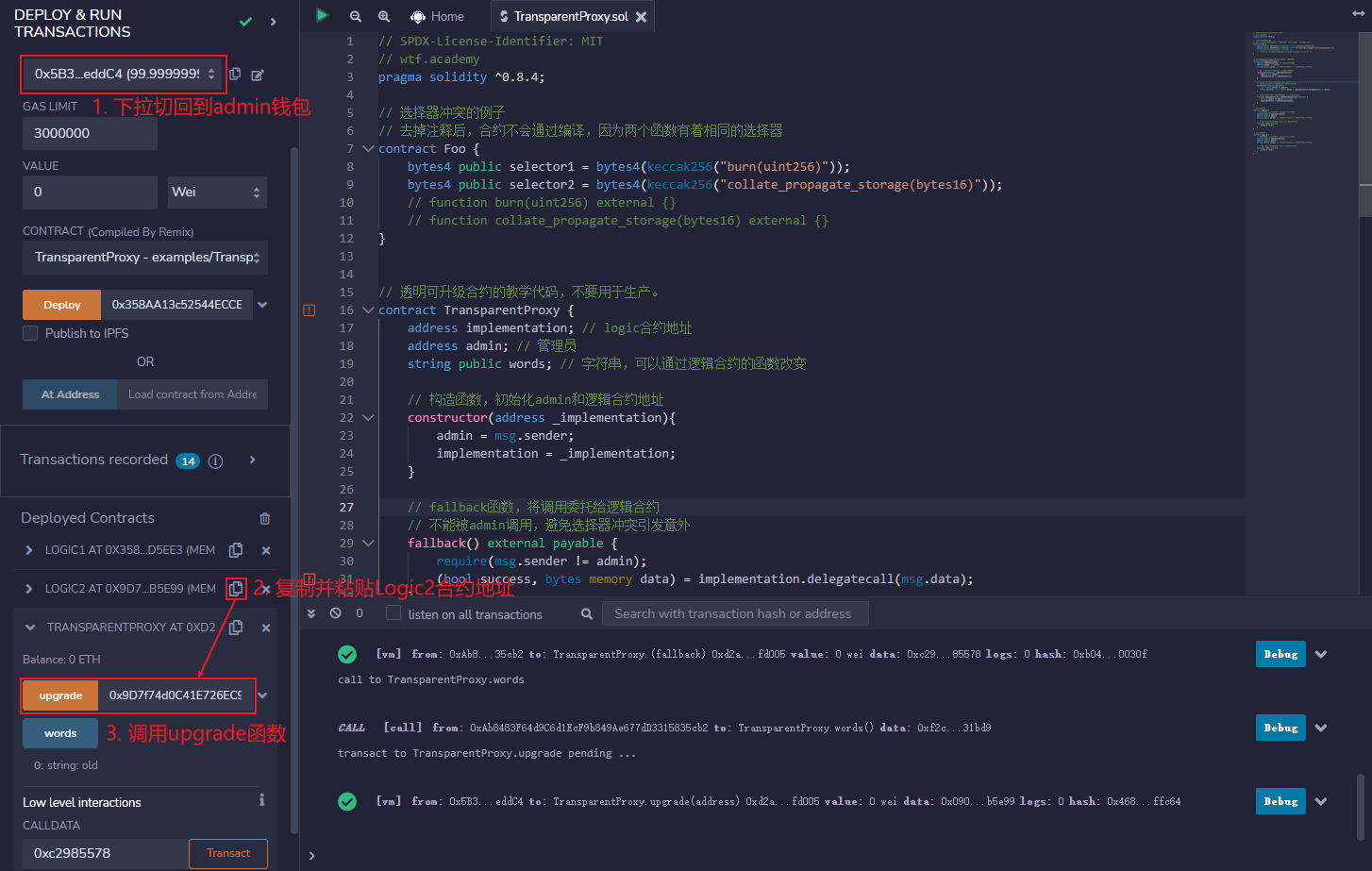Click the transaction hash search field
The image size is (1372, 871).
pyautogui.click(x=735, y=613)
